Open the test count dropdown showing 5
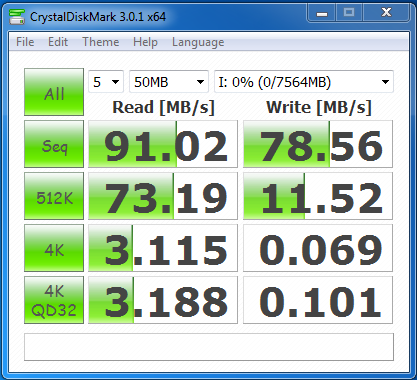Image resolution: width=417 pixels, height=380 pixels. point(106,82)
